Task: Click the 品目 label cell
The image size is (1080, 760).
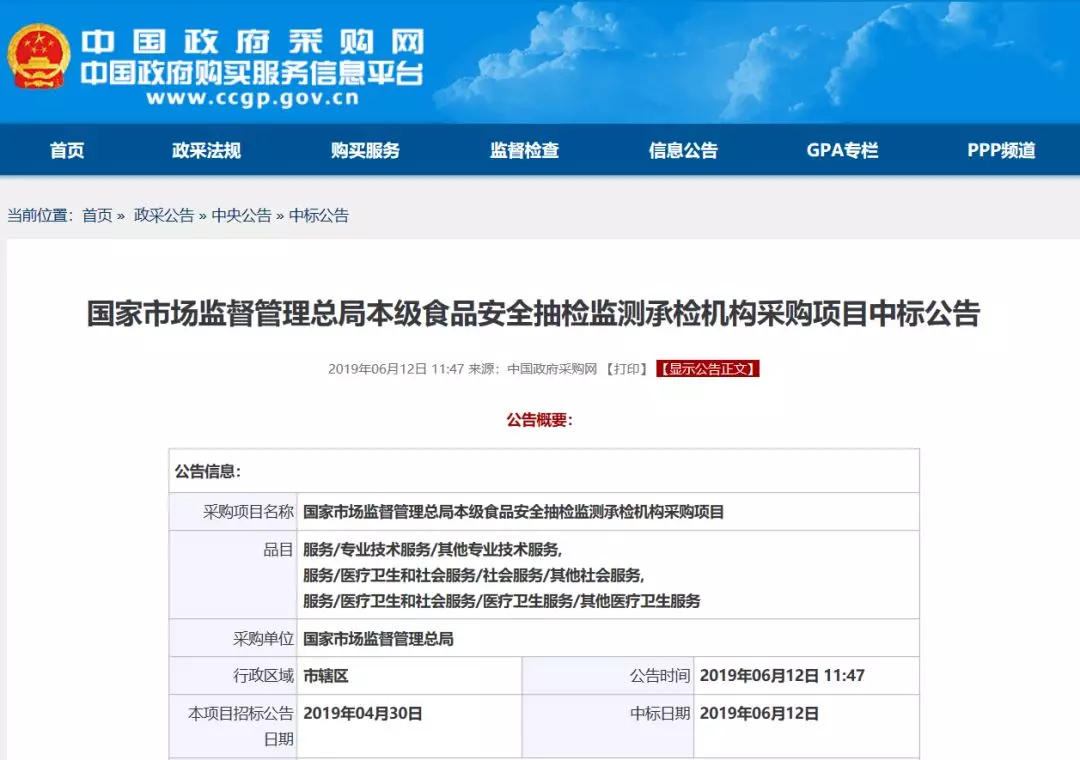Action: [233, 575]
